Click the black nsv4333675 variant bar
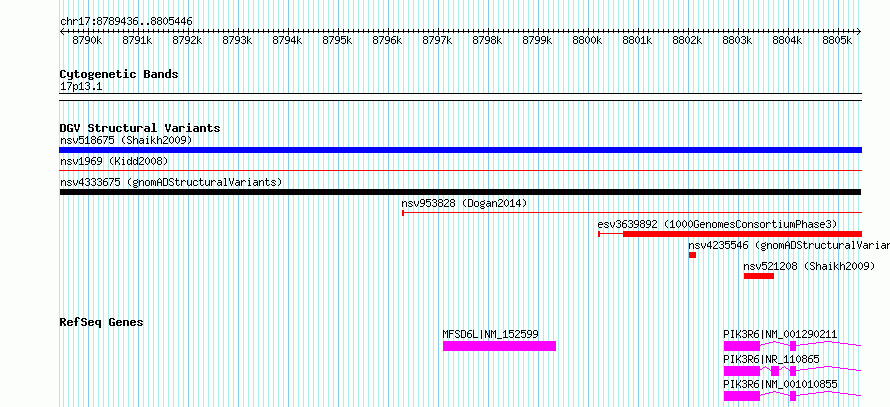Screen dimensions: 890x407 click(x=460, y=192)
